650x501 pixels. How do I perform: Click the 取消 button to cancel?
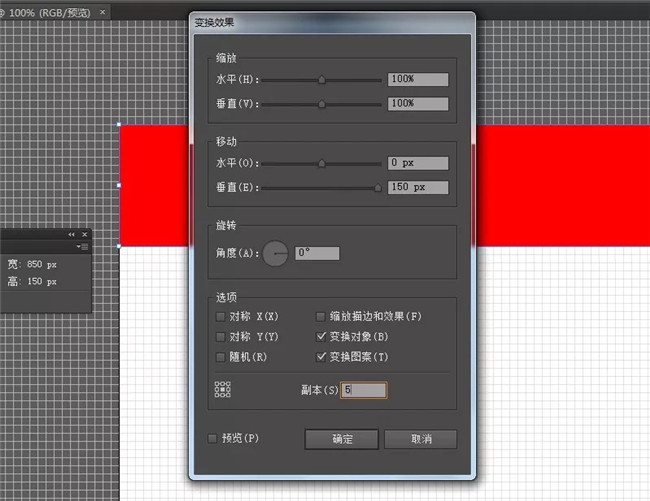[x=420, y=439]
